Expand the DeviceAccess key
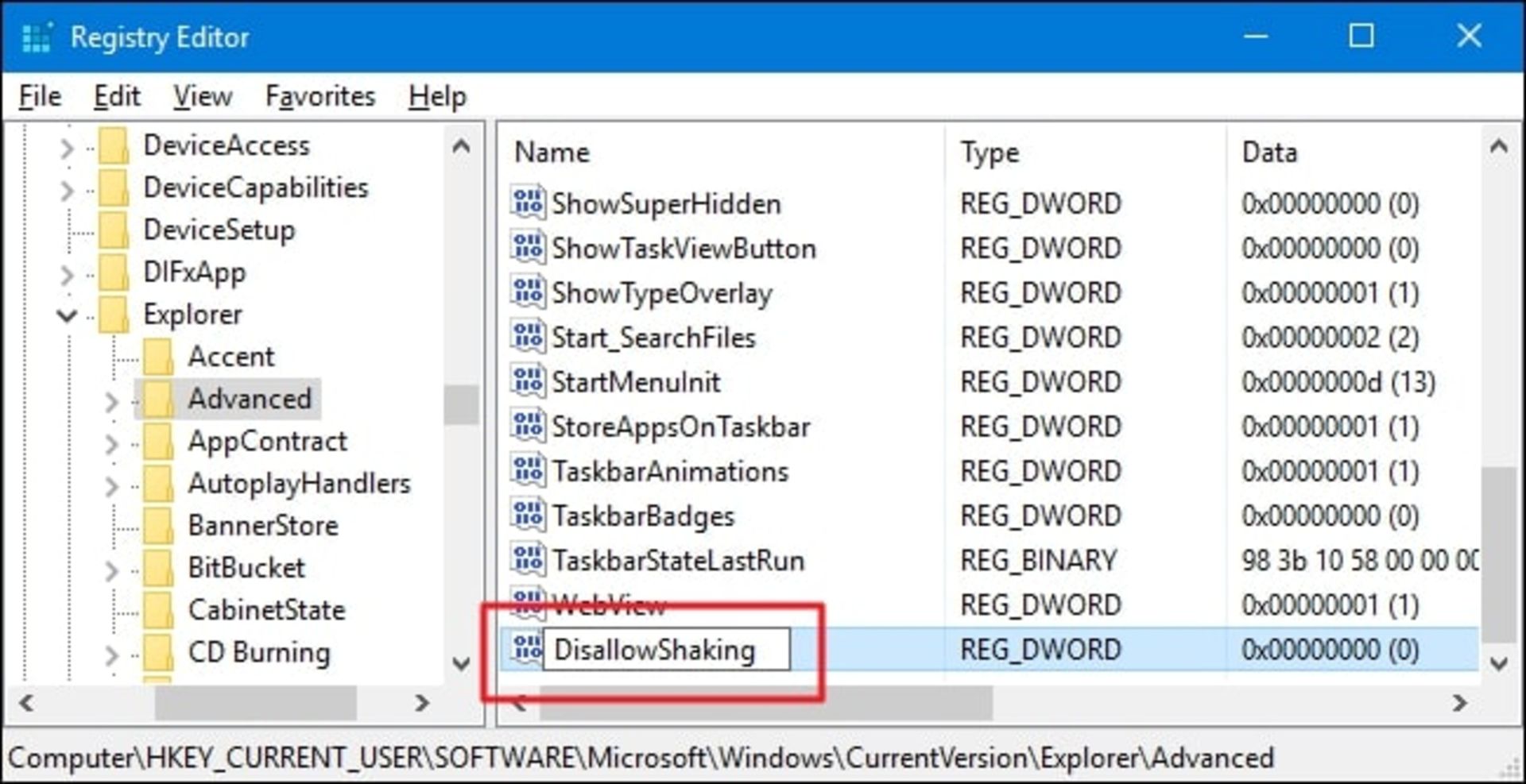The image size is (1526, 784). coord(67,148)
